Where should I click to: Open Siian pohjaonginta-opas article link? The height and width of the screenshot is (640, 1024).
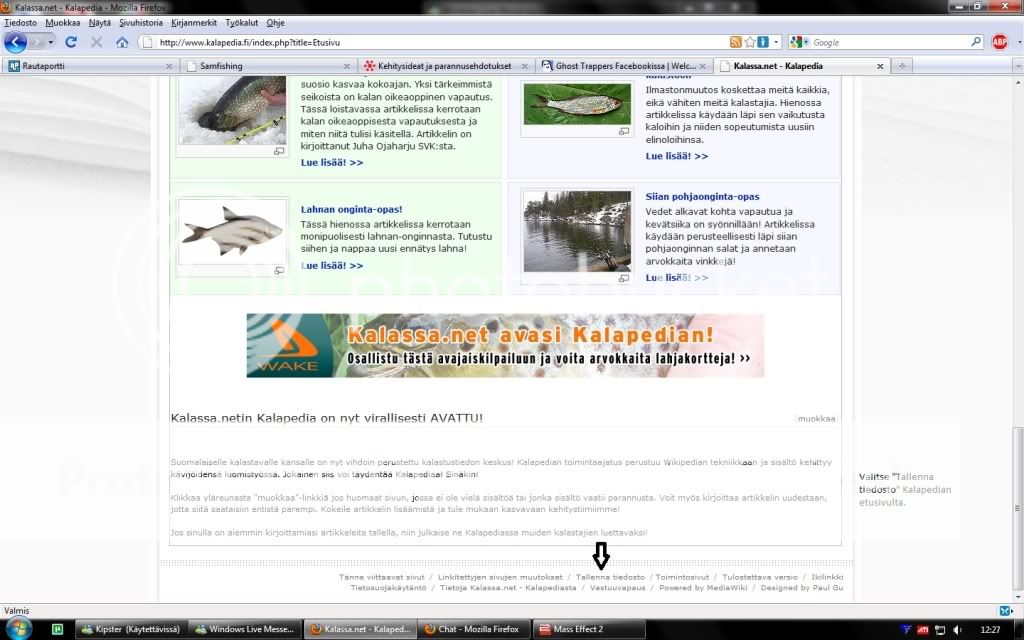[x=702, y=197]
